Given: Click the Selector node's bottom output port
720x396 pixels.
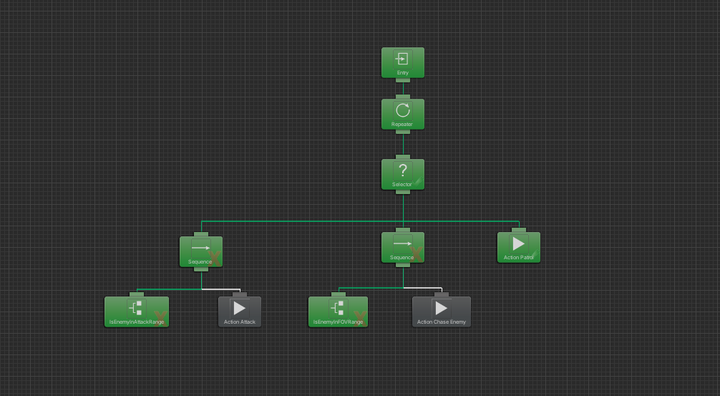Looking at the screenshot, I should pos(403,192).
